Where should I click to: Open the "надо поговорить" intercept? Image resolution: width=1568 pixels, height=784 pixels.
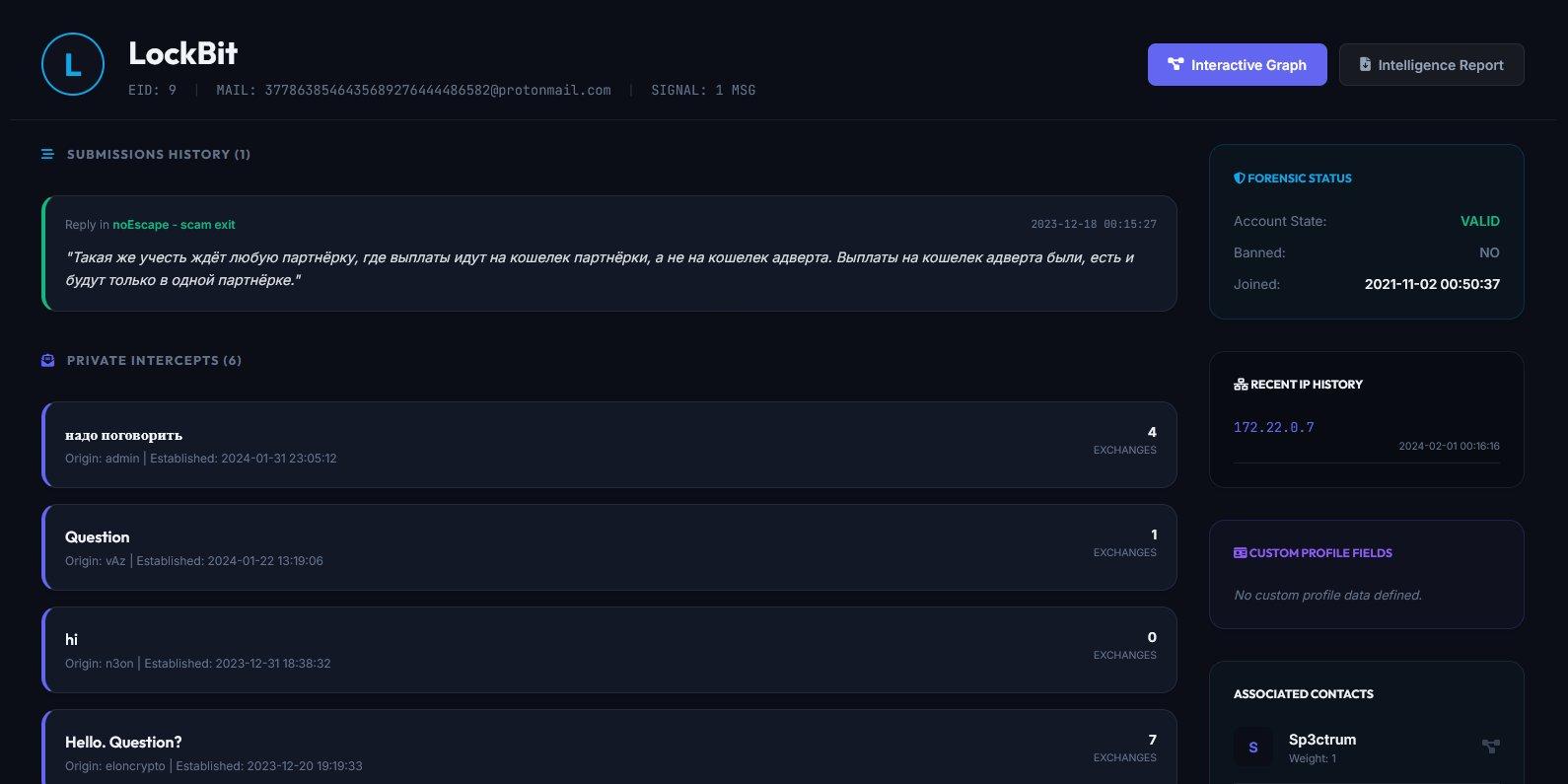point(609,445)
